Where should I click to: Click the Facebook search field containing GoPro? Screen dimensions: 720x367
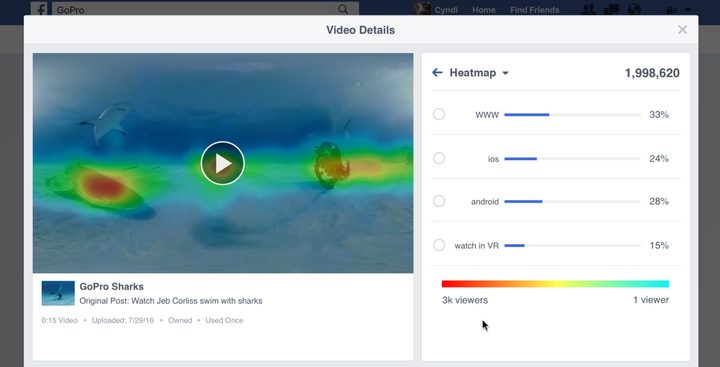click(205, 10)
